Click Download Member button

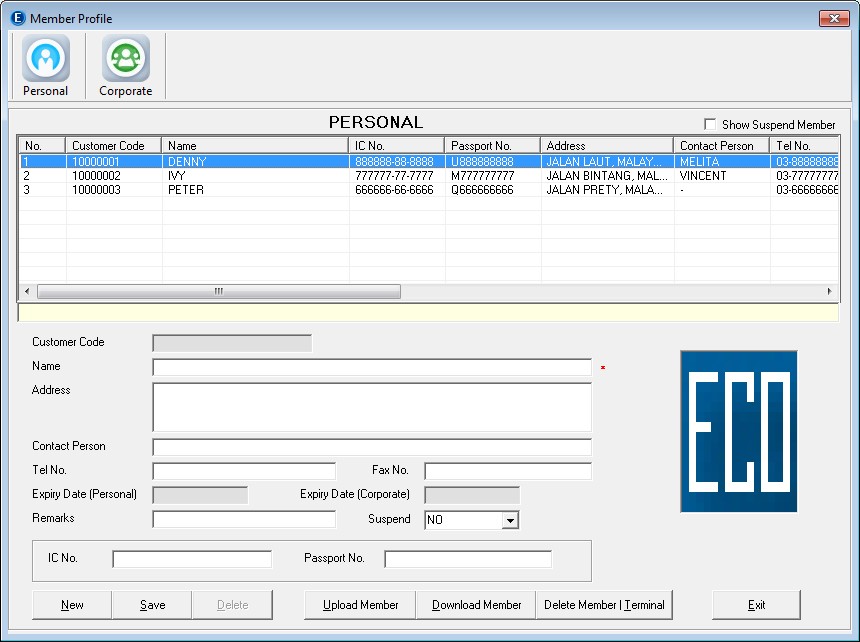click(477, 605)
